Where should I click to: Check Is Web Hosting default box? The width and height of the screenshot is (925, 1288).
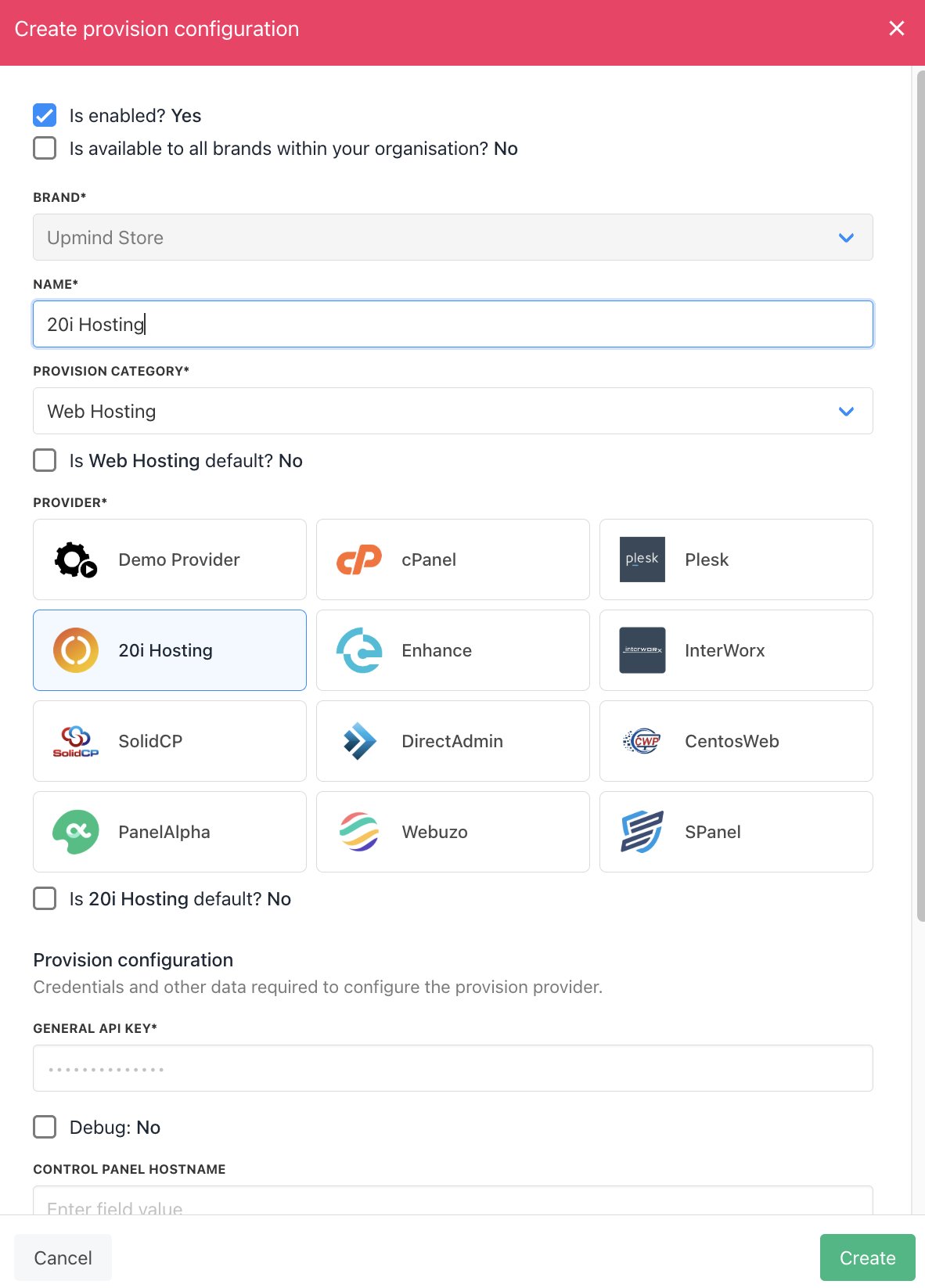click(x=45, y=460)
